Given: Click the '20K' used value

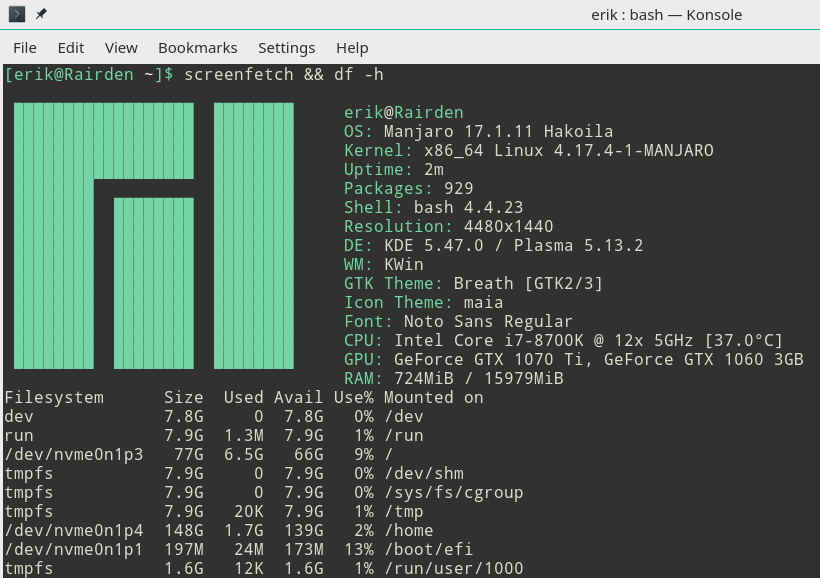Looking at the screenshot, I should (249, 512).
